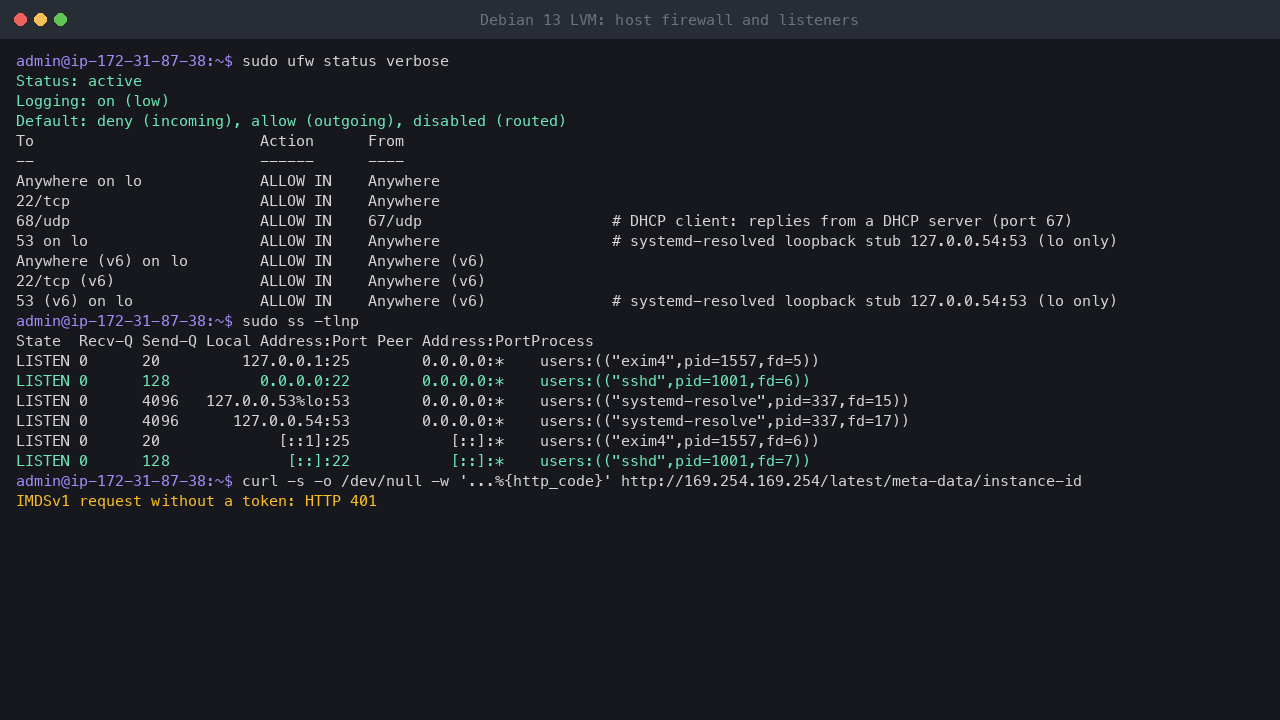Select the highlighted '0.0.0.0:22' local address
Screen dimensions: 1280x720
point(305,381)
